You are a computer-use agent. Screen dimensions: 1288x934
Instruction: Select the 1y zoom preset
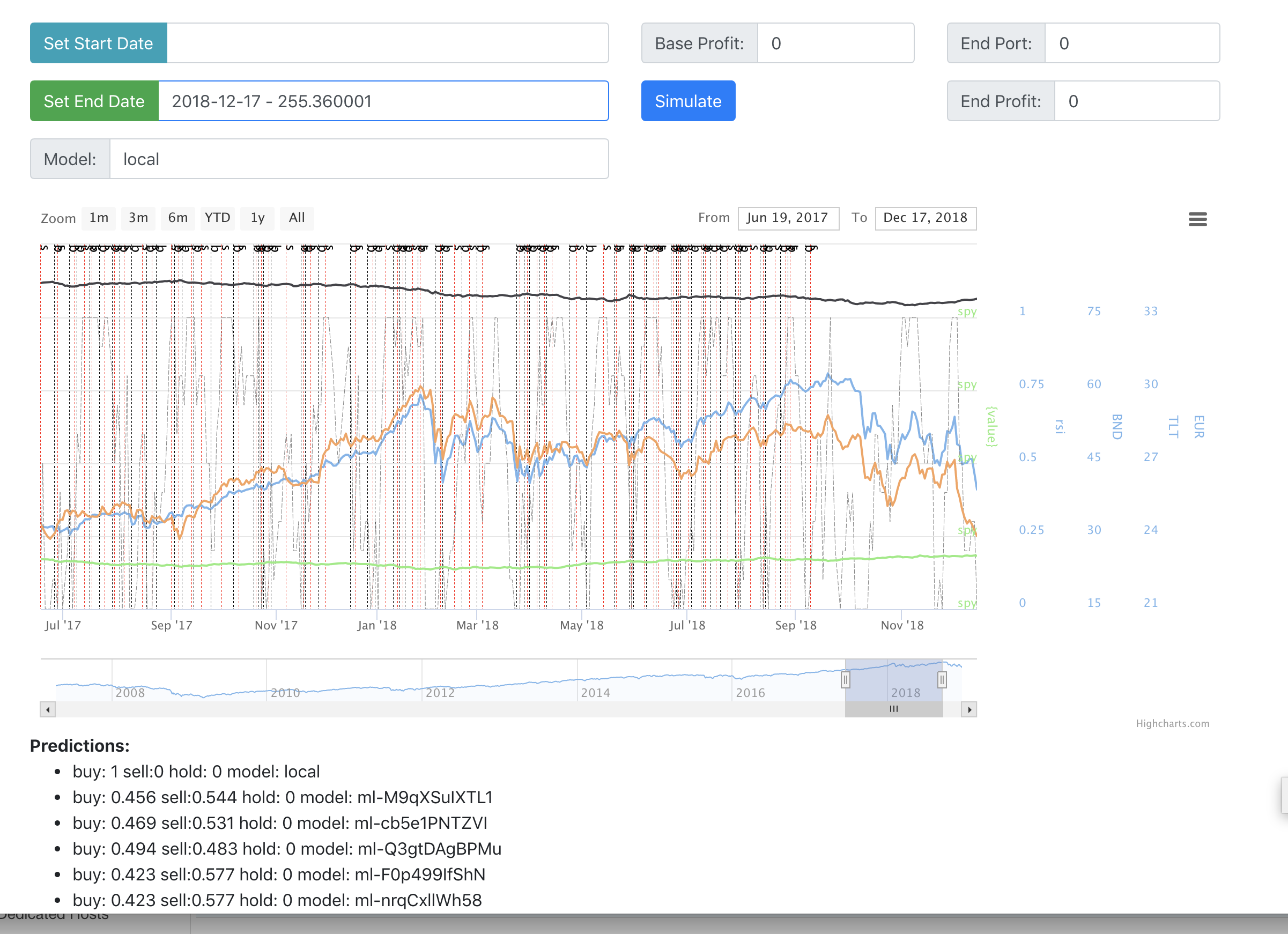pos(257,218)
